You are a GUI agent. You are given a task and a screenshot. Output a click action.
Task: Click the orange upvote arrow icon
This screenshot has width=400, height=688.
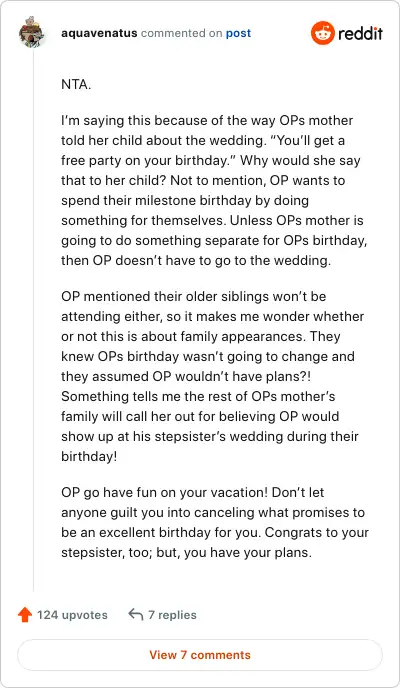[x=25, y=615]
